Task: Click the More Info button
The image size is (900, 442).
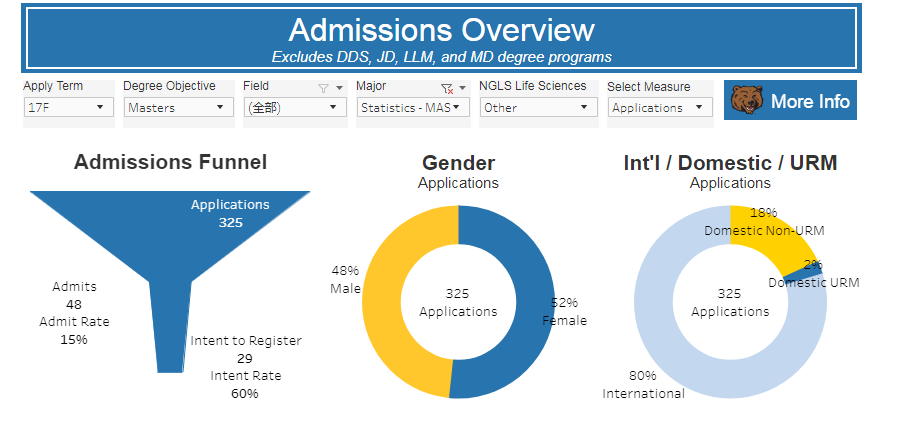Action: coord(790,101)
